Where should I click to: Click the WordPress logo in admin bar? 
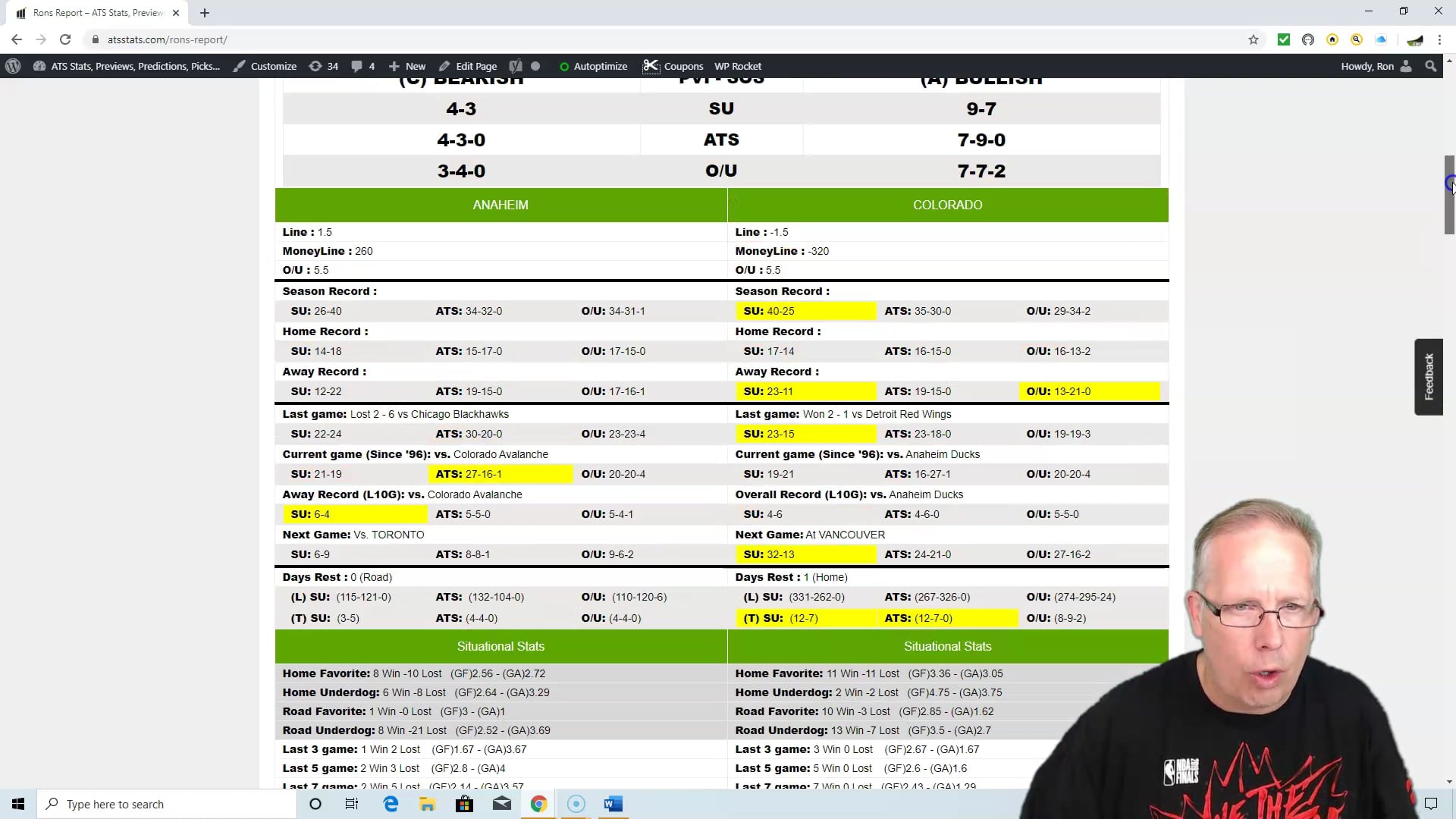pyautogui.click(x=13, y=66)
